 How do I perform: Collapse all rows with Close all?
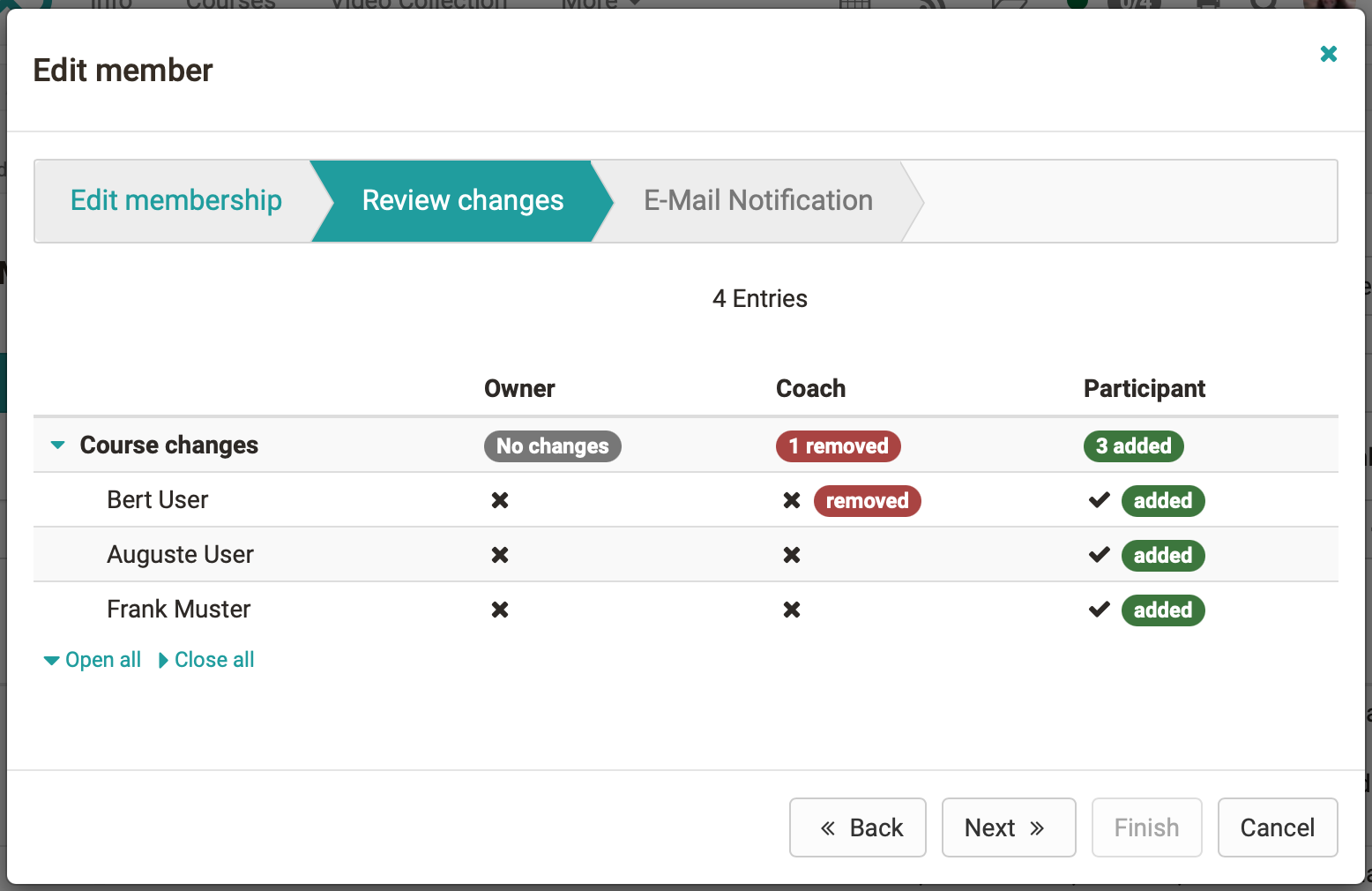206,660
